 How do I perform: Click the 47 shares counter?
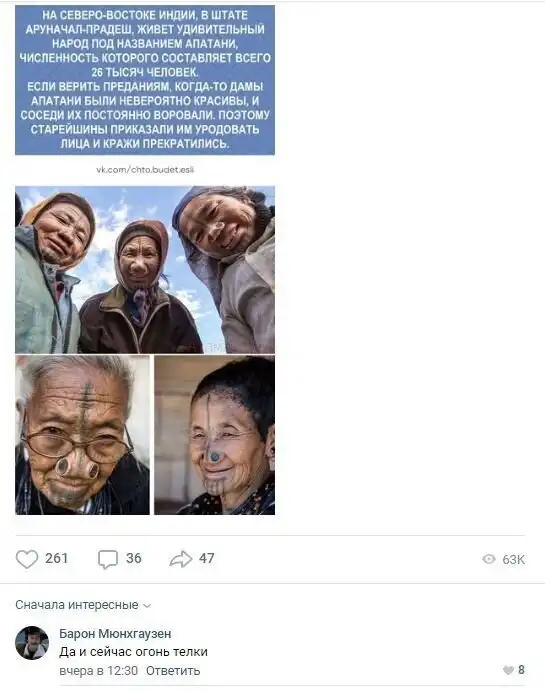206,559
